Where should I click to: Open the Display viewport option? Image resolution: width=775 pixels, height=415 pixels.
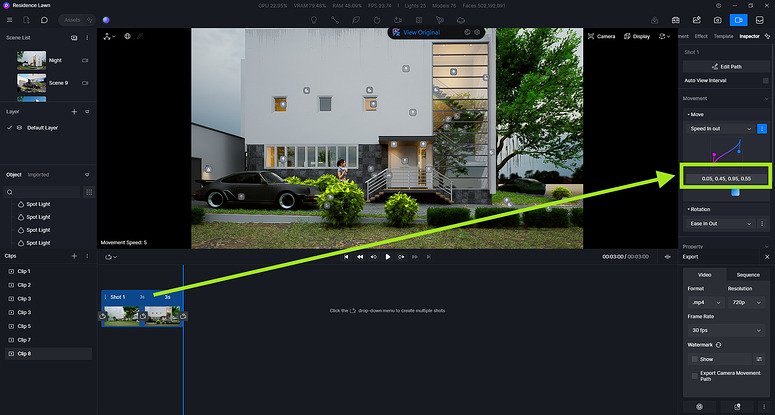click(637, 36)
